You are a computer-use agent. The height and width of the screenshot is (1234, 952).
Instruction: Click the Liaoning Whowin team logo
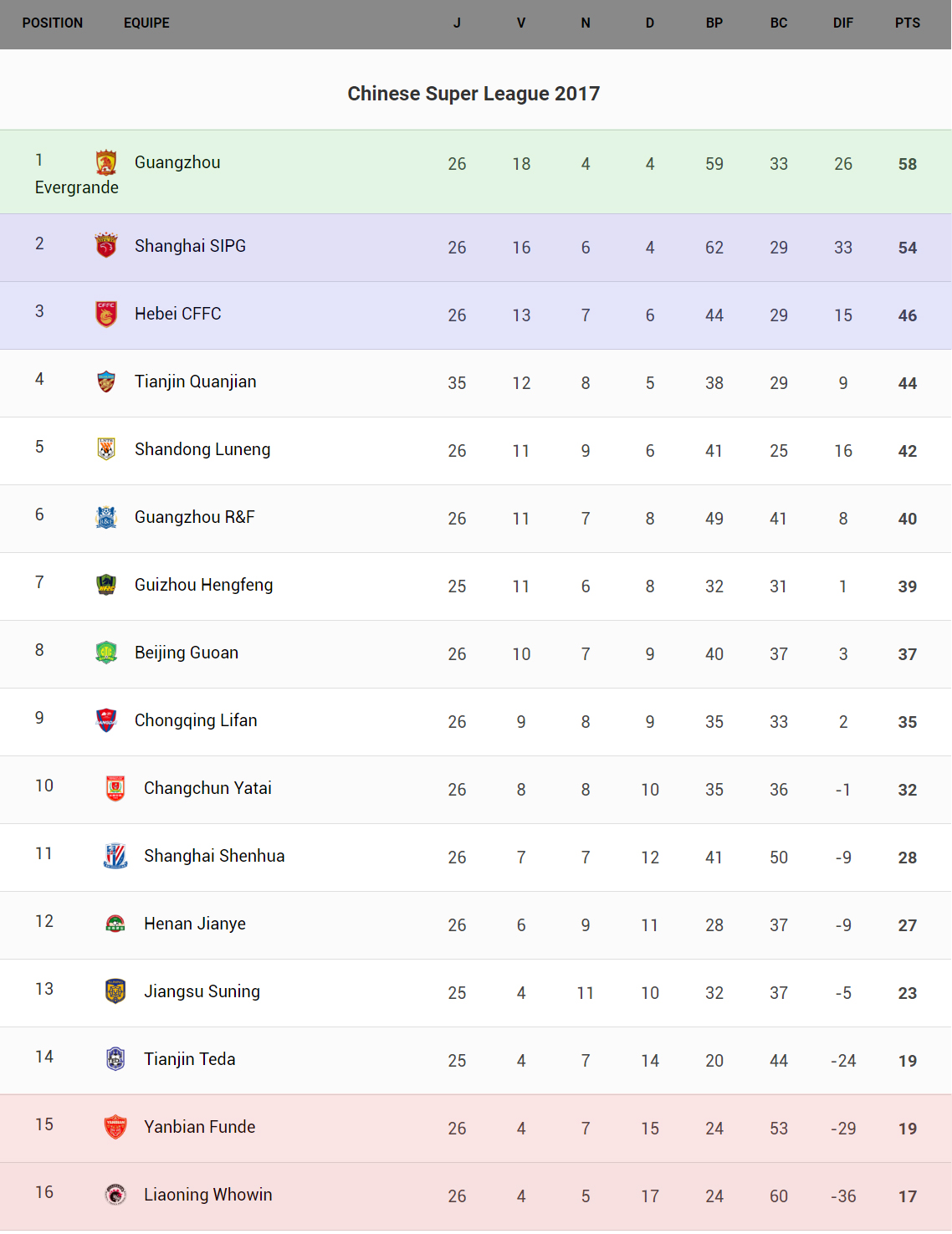coord(115,1195)
